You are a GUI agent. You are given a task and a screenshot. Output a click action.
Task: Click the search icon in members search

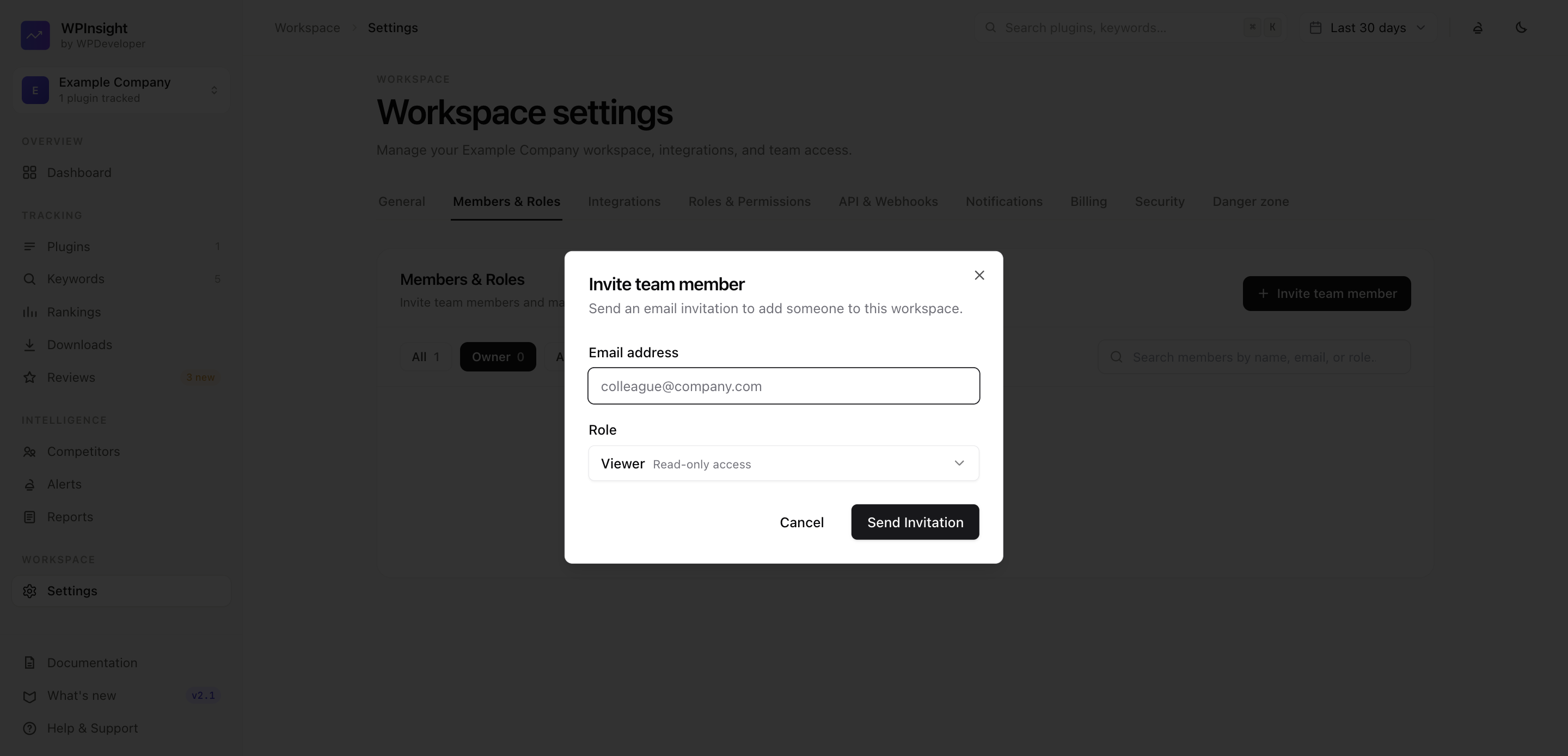[x=1116, y=357]
